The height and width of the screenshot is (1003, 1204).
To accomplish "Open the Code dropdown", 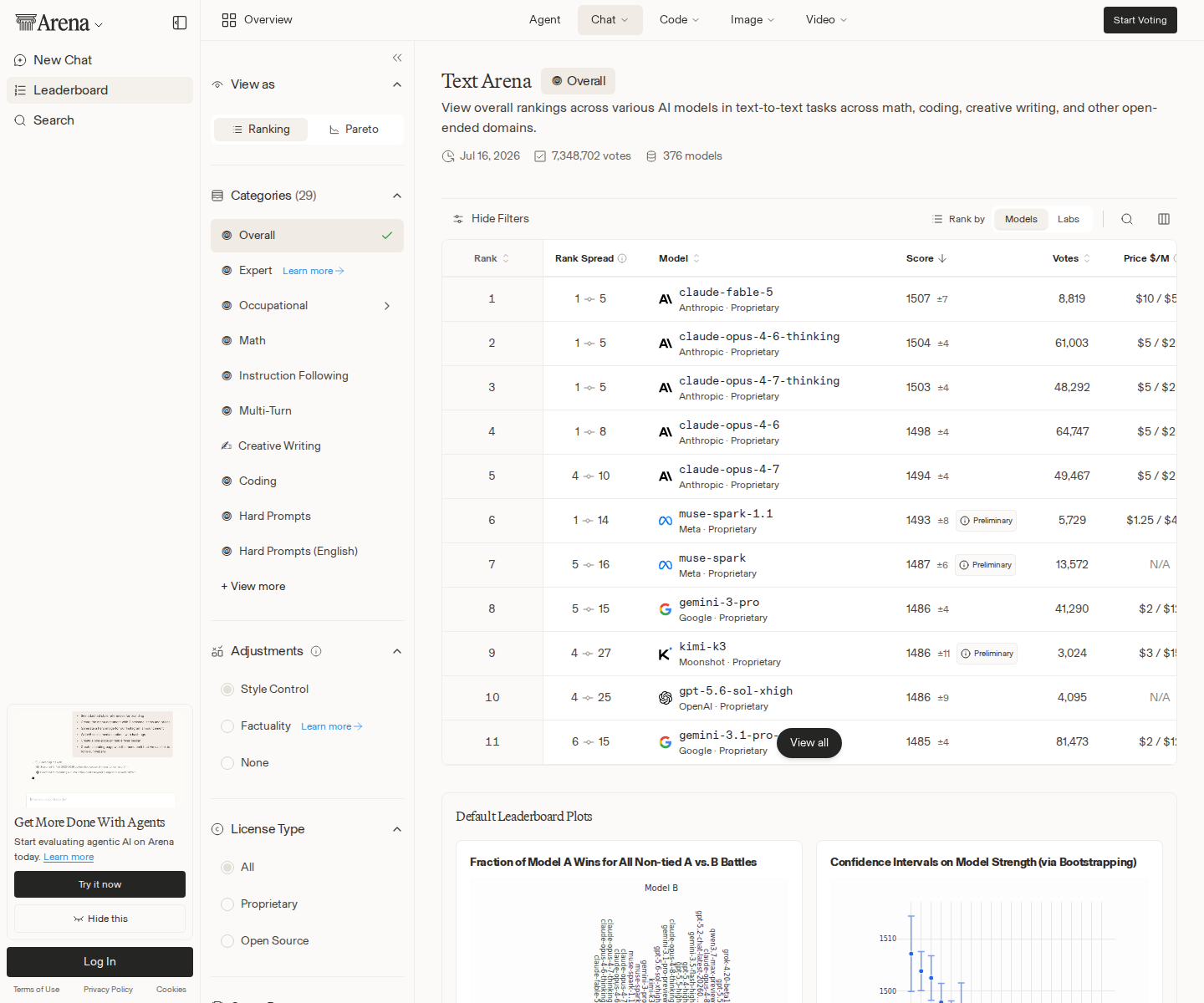I will (680, 20).
